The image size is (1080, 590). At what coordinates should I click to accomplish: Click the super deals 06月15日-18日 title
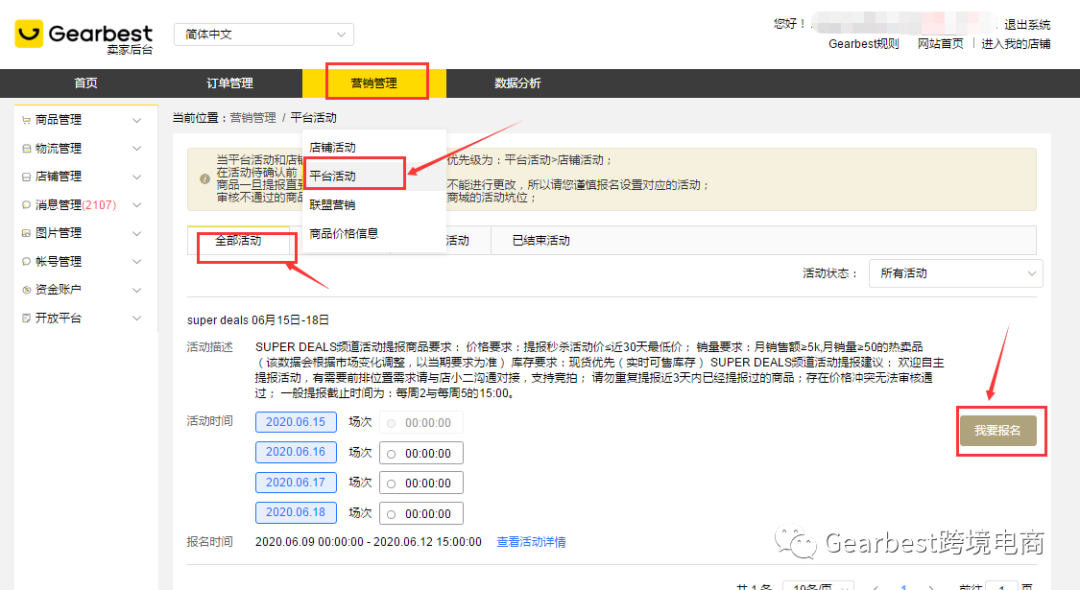[258, 320]
